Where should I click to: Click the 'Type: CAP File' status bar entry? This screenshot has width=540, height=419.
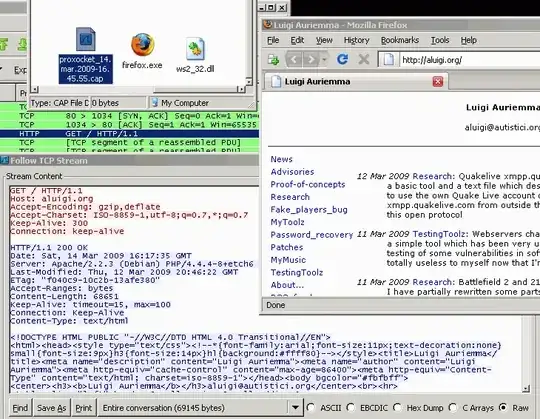pos(59,103)
